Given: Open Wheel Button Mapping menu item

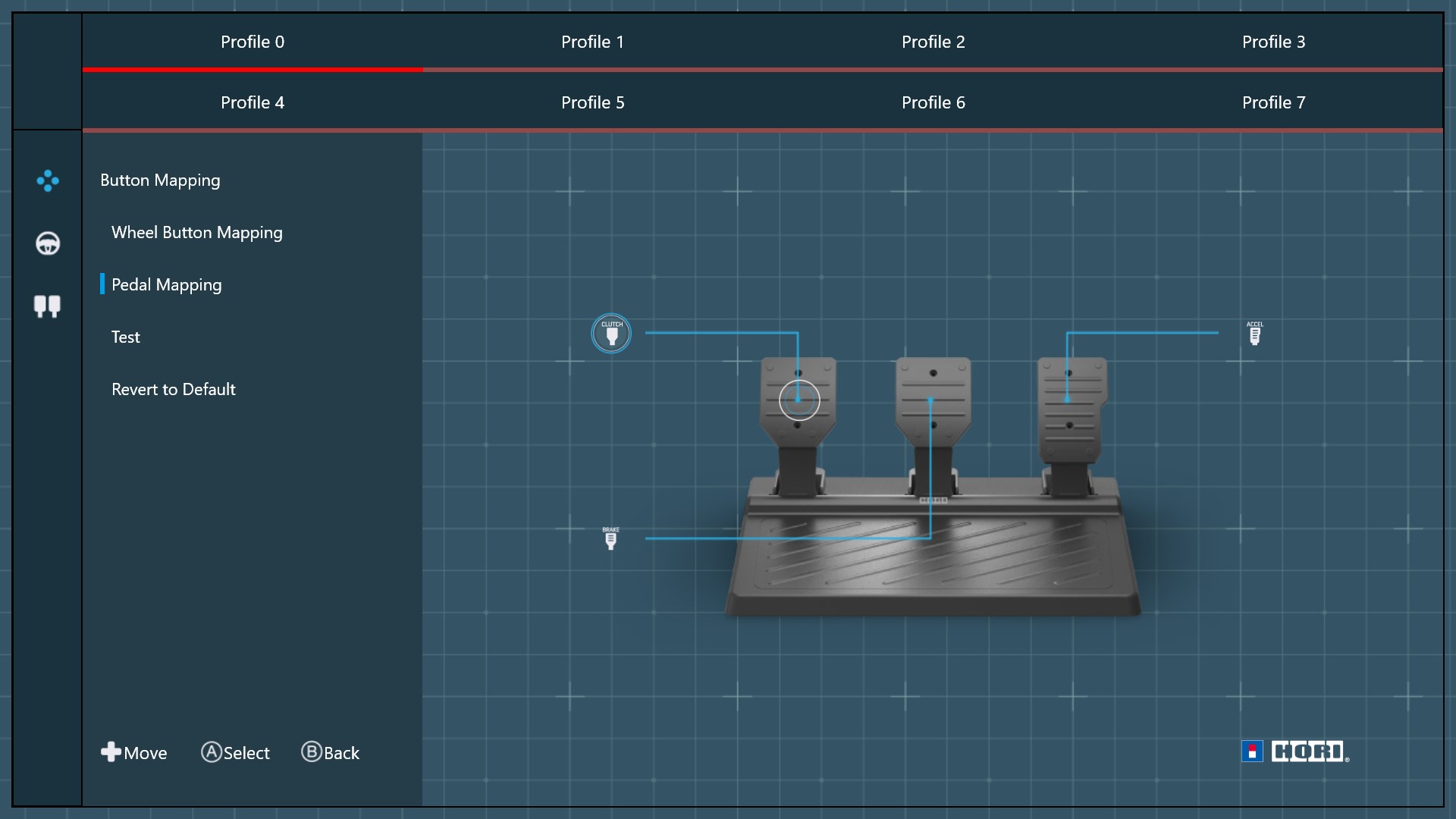Looking at the screenshot, I should click(x=196, y=233).
